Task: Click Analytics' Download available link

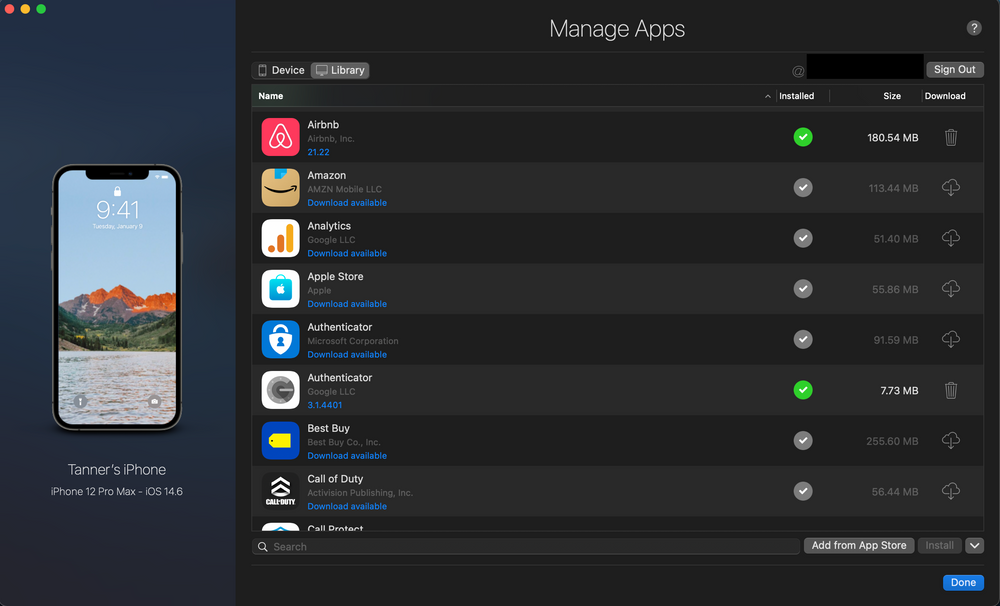Action: tap(347, 253)
